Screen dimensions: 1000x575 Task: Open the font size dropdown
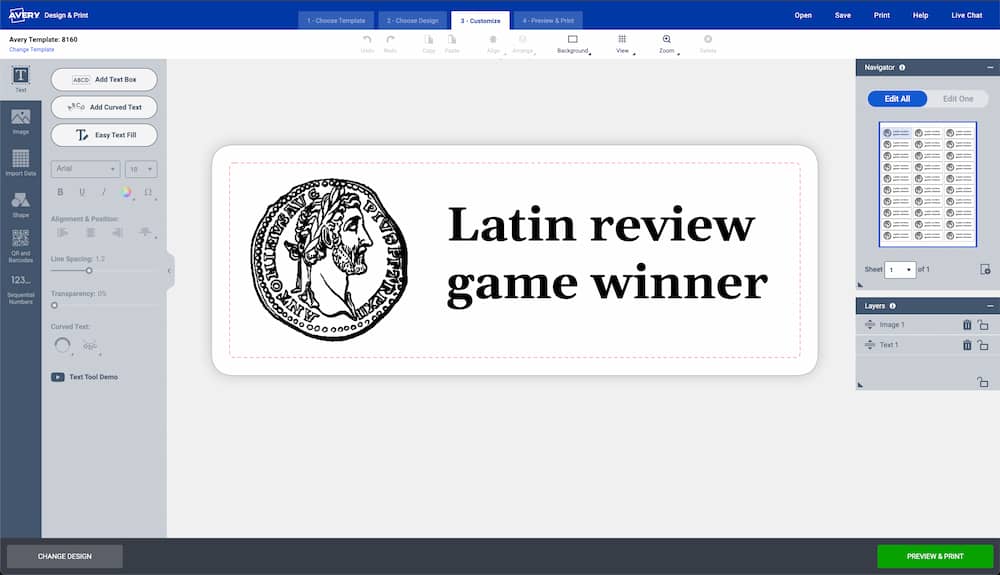click(x=141, y=169)
